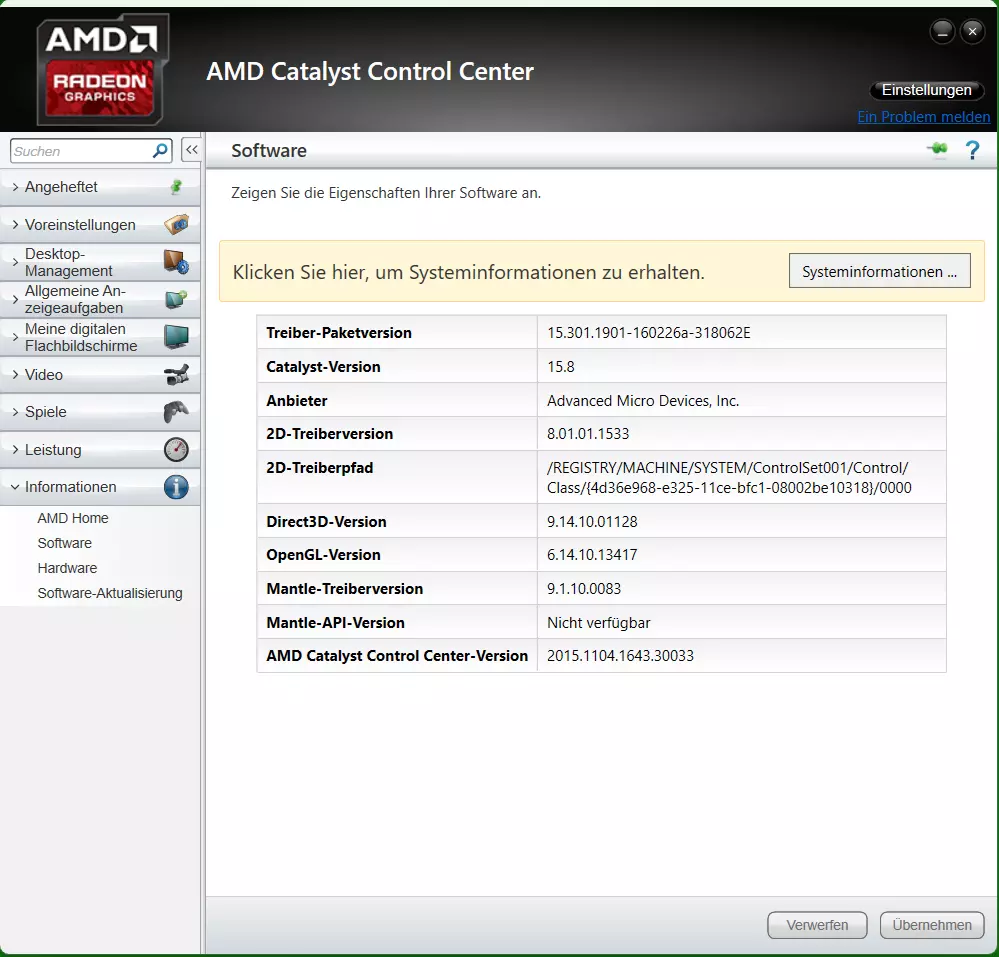
Task: Click Direct3D version 9.14.10.01128
Action: tap(592, 522)
